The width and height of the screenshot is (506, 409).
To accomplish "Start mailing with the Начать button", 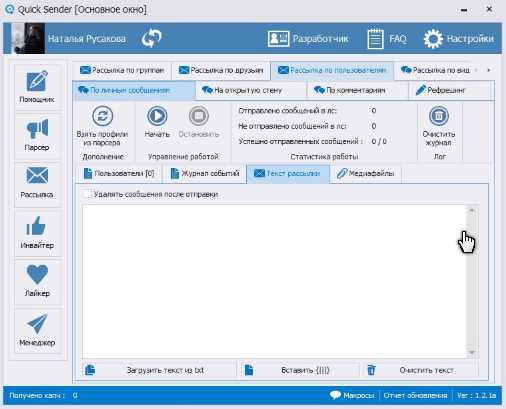I will click(157, 122).
